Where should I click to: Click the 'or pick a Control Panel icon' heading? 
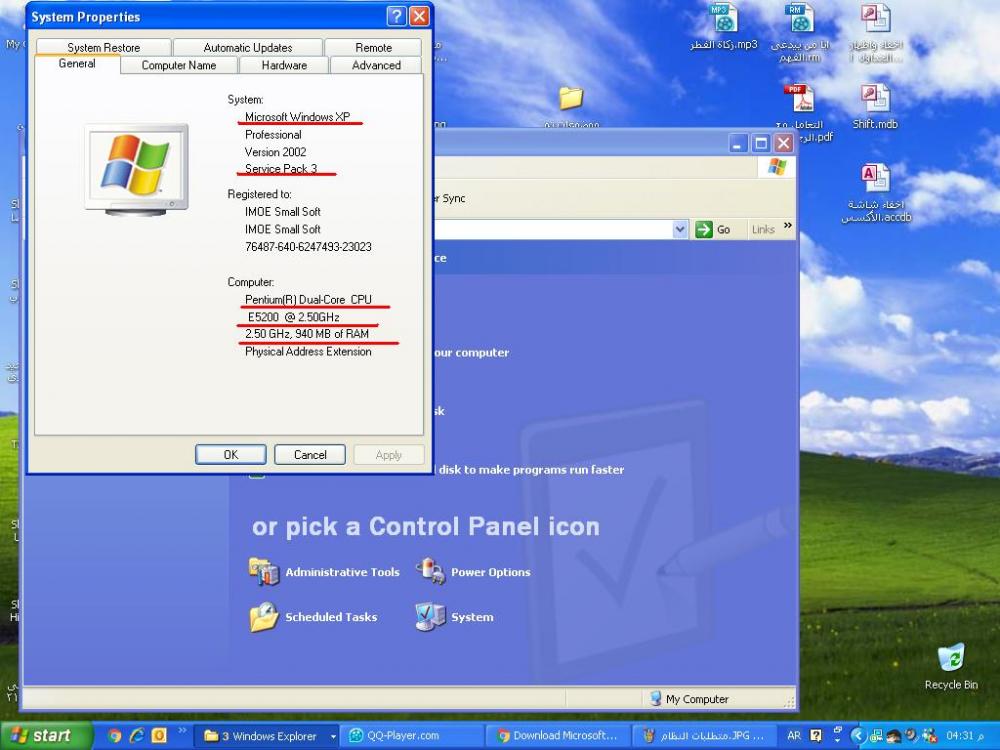point(426,527)
